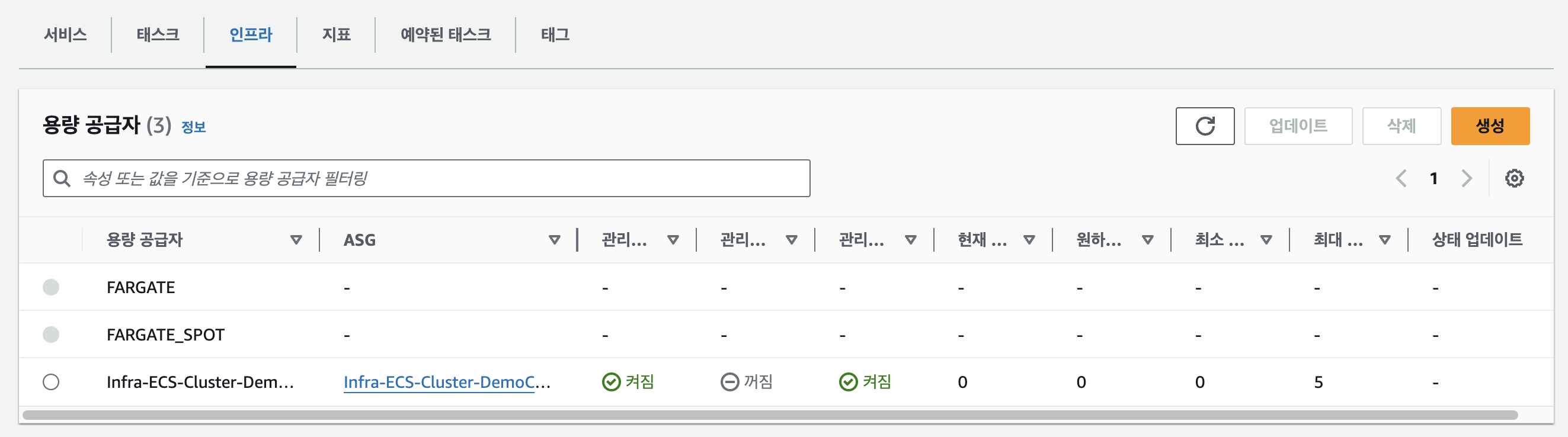Click the orange 생성 button
This screenshot has height=437, width=1568.
(x=1489, y=126)
